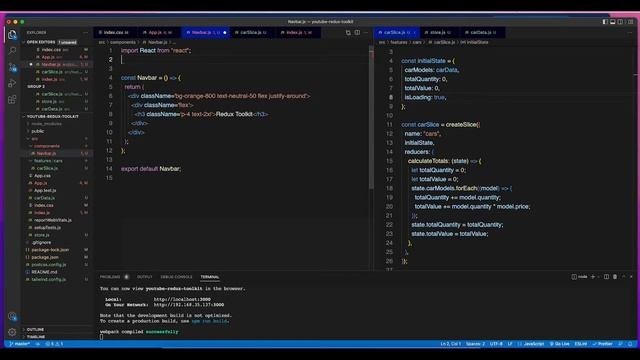Open the Search view in activity bar
This screenshot has height=360, width=640.
coord(12,51)
